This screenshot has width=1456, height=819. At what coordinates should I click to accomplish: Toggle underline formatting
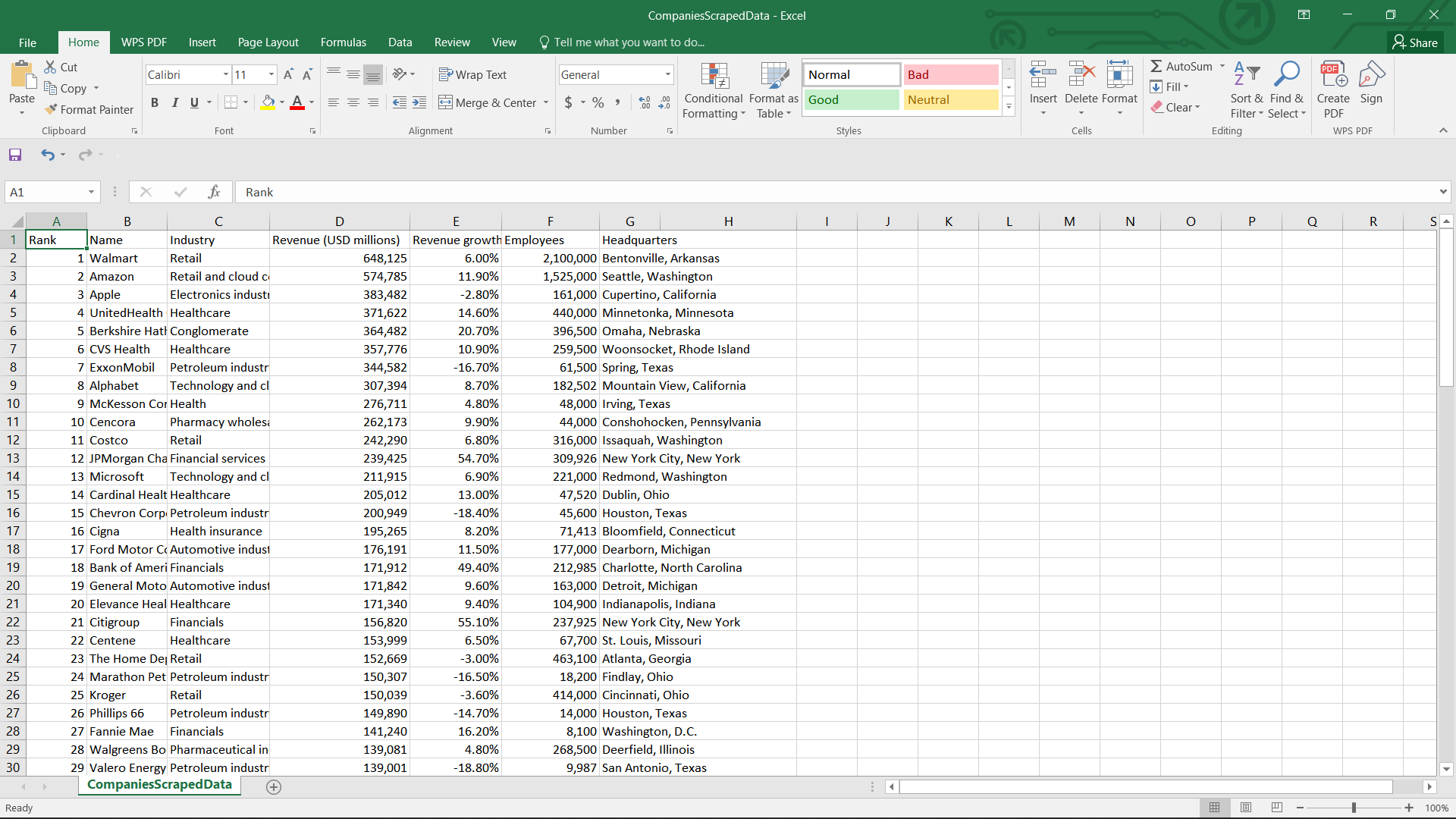click(194, 102)
